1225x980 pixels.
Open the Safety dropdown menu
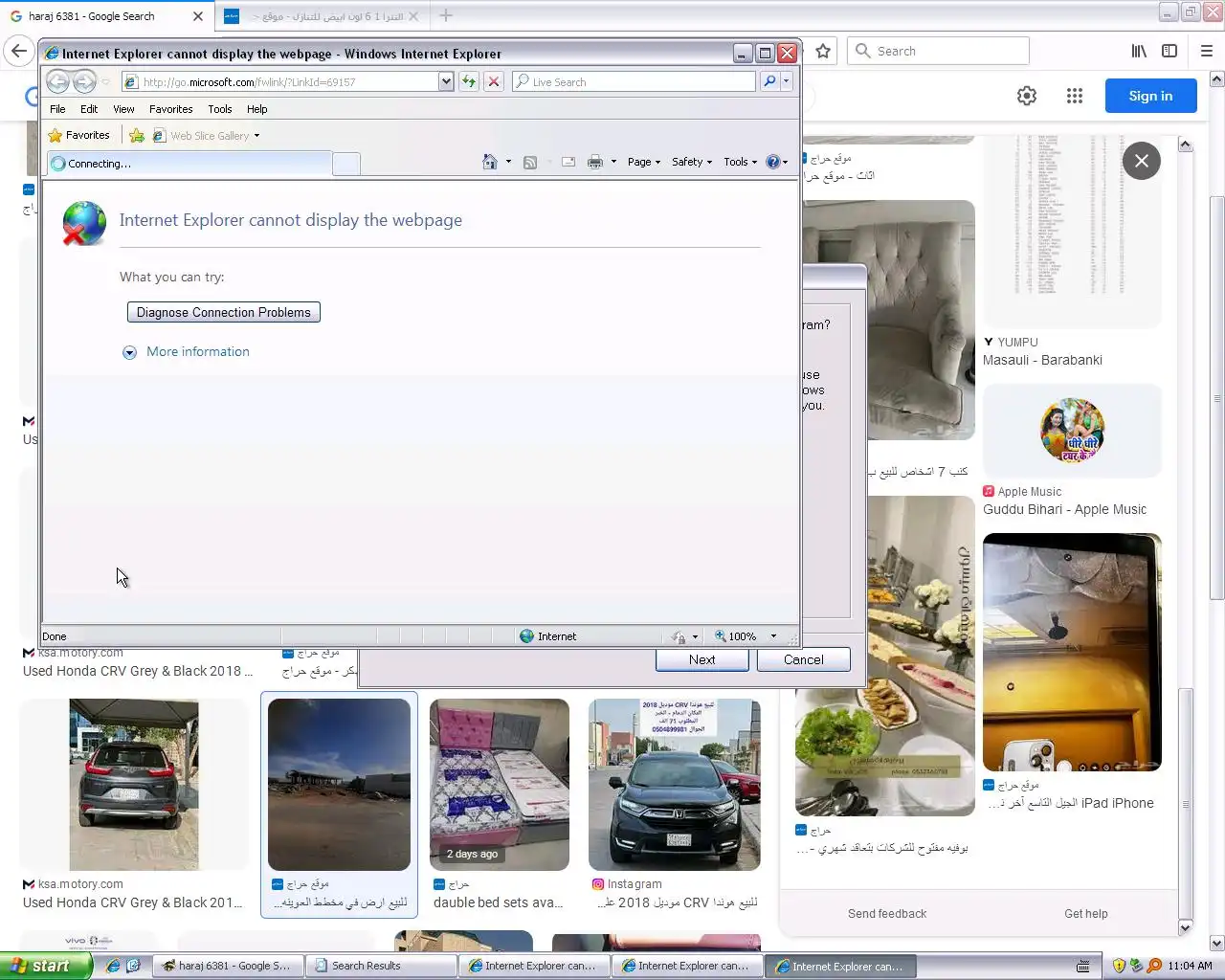692,162
